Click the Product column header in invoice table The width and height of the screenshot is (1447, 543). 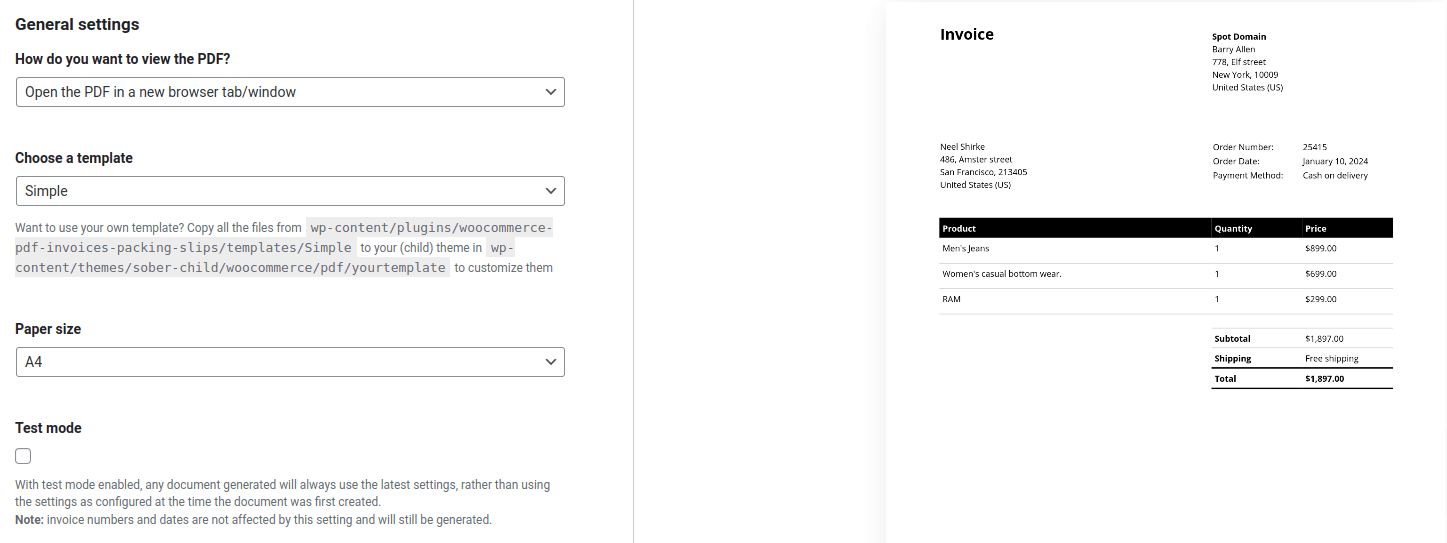(959, 229)
